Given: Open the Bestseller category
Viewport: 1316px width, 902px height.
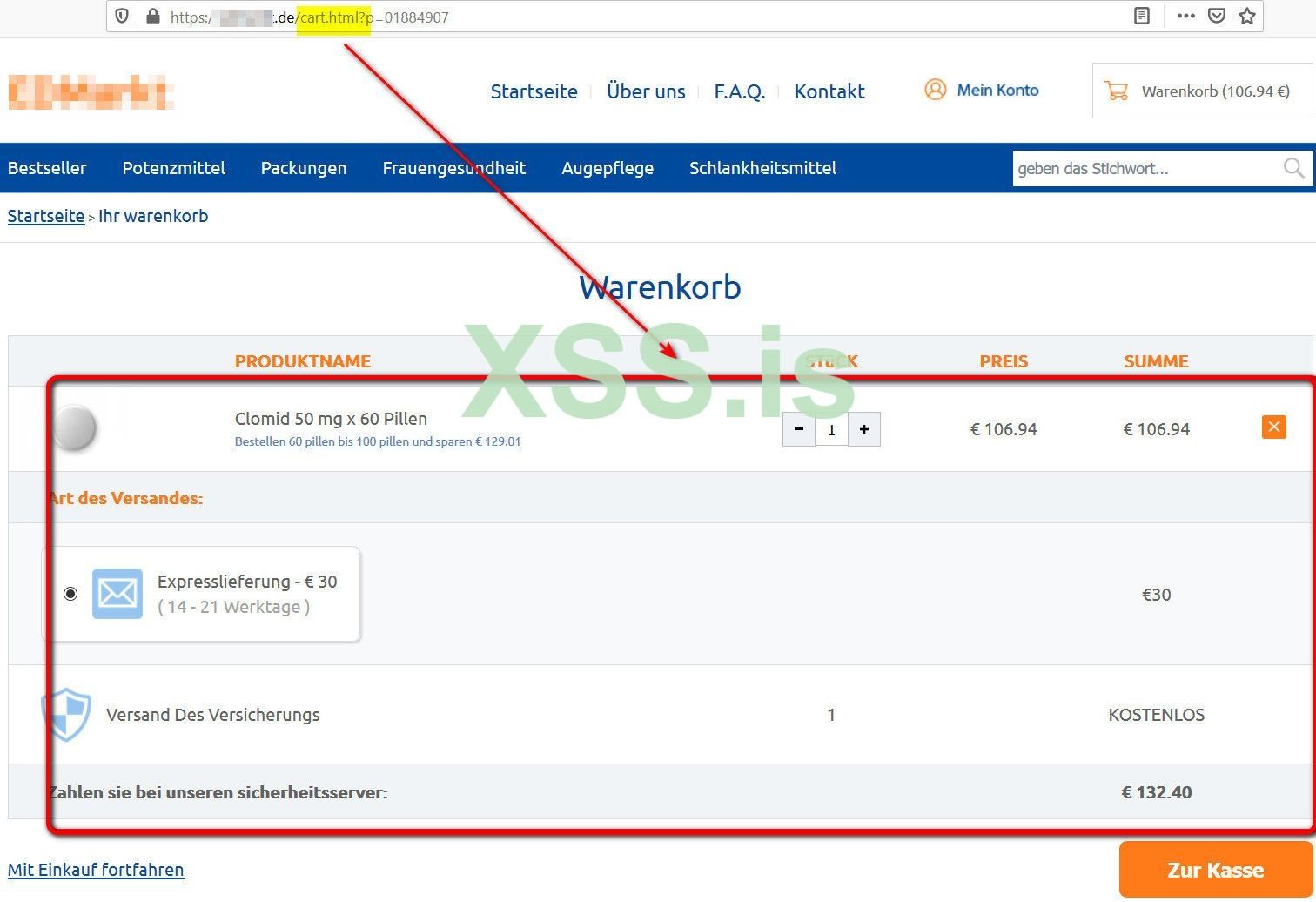Looking at the screenshot, I should coord(47,168).
